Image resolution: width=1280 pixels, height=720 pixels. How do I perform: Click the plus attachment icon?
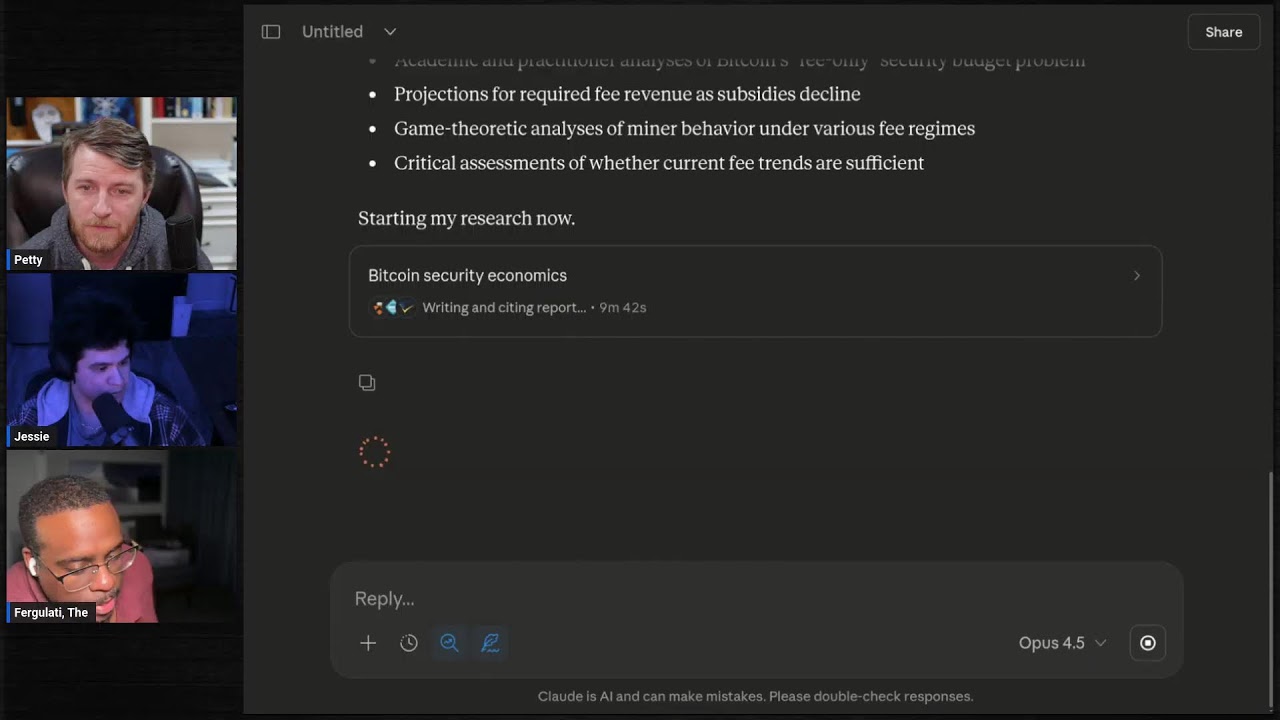coord(368,643)
